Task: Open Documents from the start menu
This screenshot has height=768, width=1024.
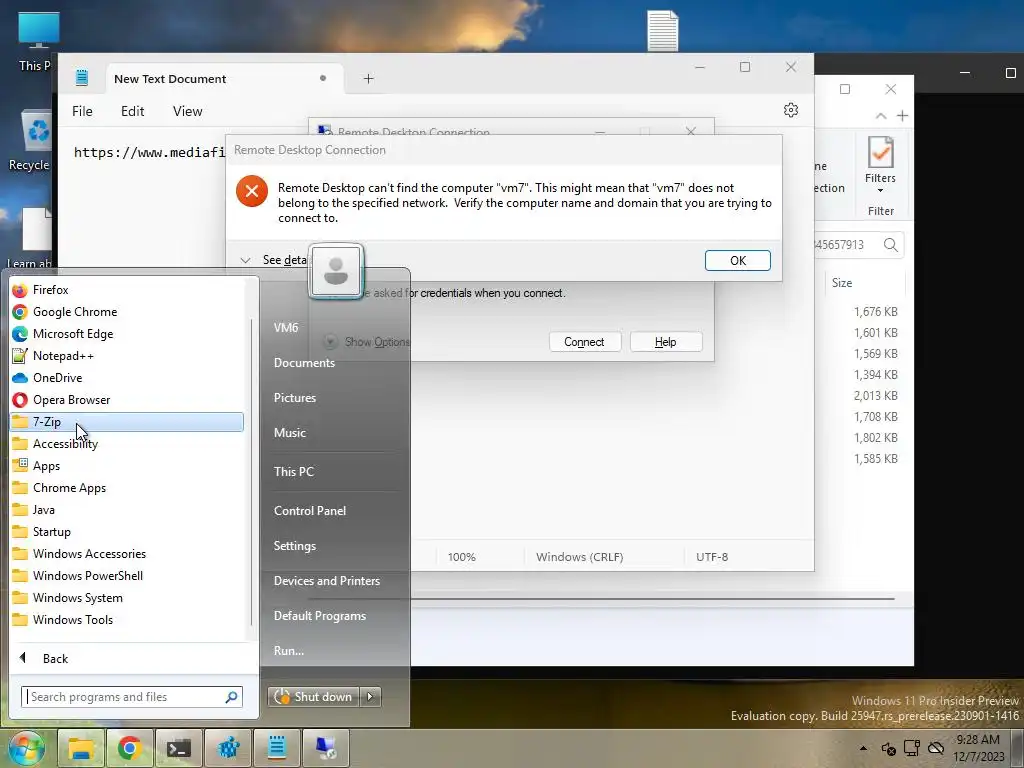Action: pyautogui.click(x=304, y=363)
